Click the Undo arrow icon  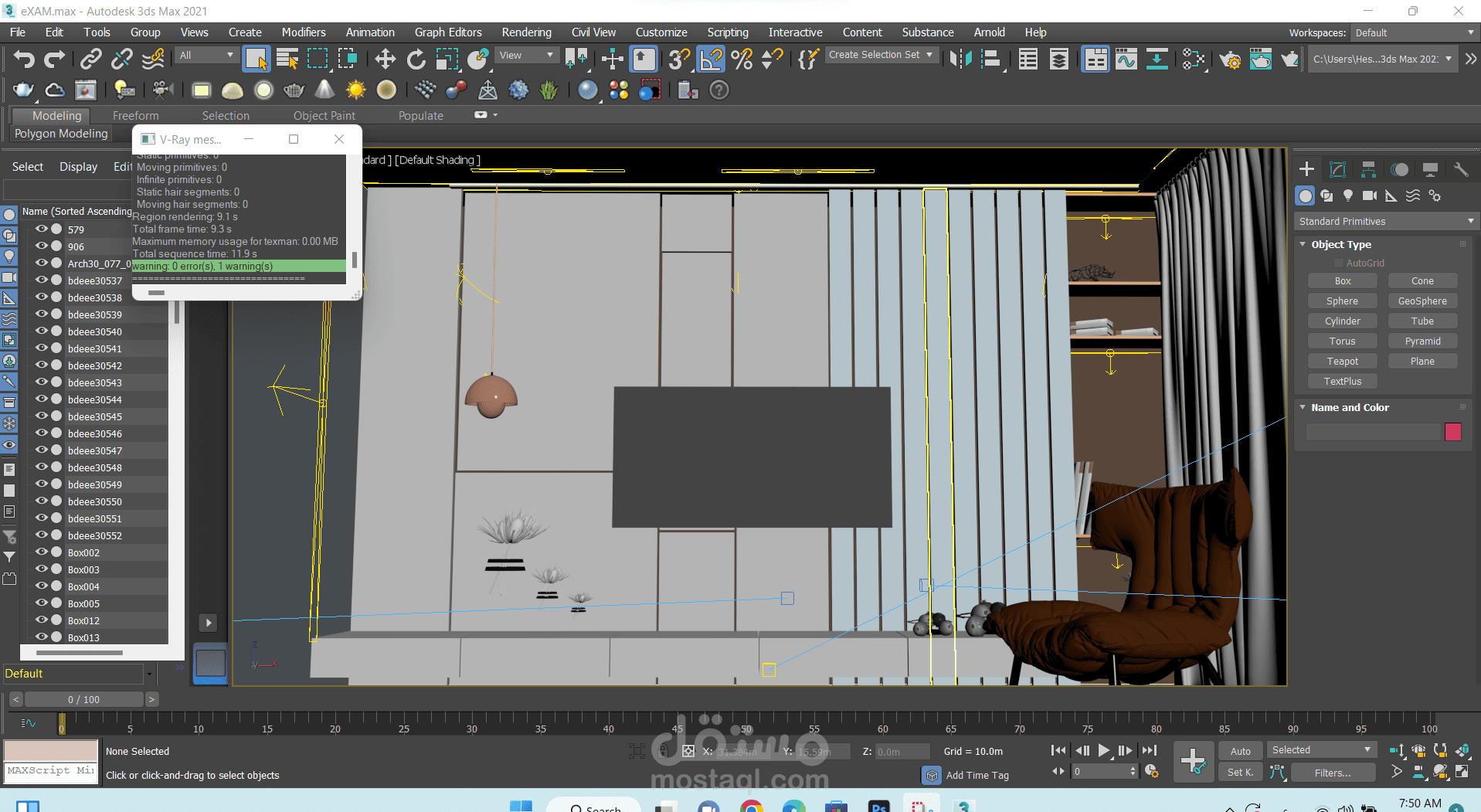(24, 59)
